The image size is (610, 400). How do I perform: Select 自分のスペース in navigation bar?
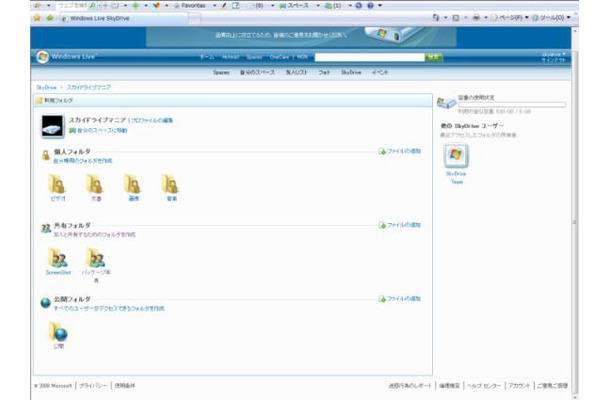click(x=257, y=72)
